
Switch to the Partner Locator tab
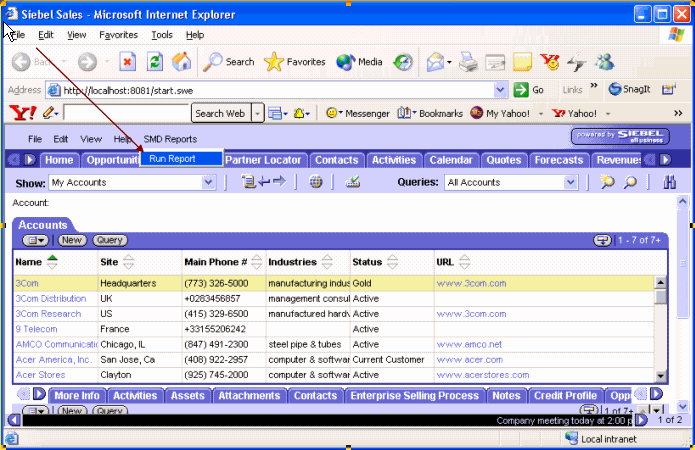point(263,160)
